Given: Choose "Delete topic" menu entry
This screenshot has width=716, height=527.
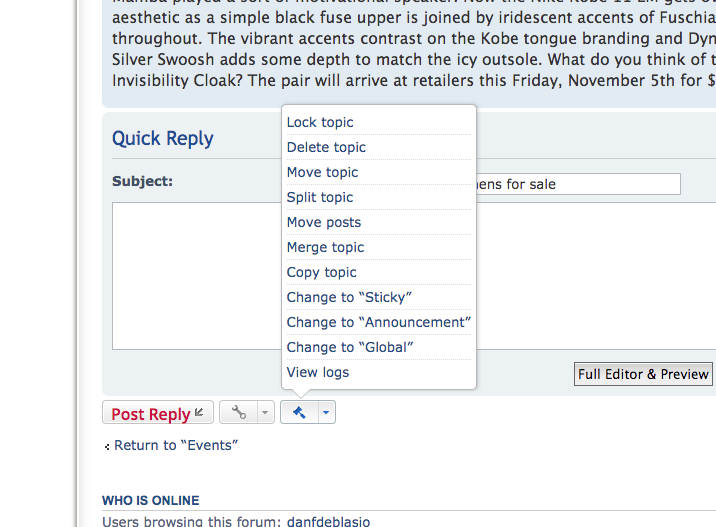Looking at the screenshot, I should click(x=326, y=147).
